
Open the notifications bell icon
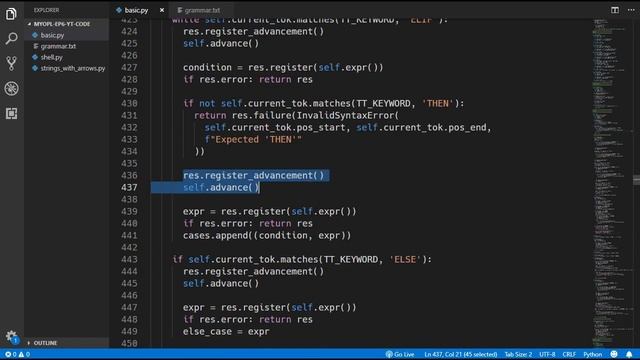[629, 354]
